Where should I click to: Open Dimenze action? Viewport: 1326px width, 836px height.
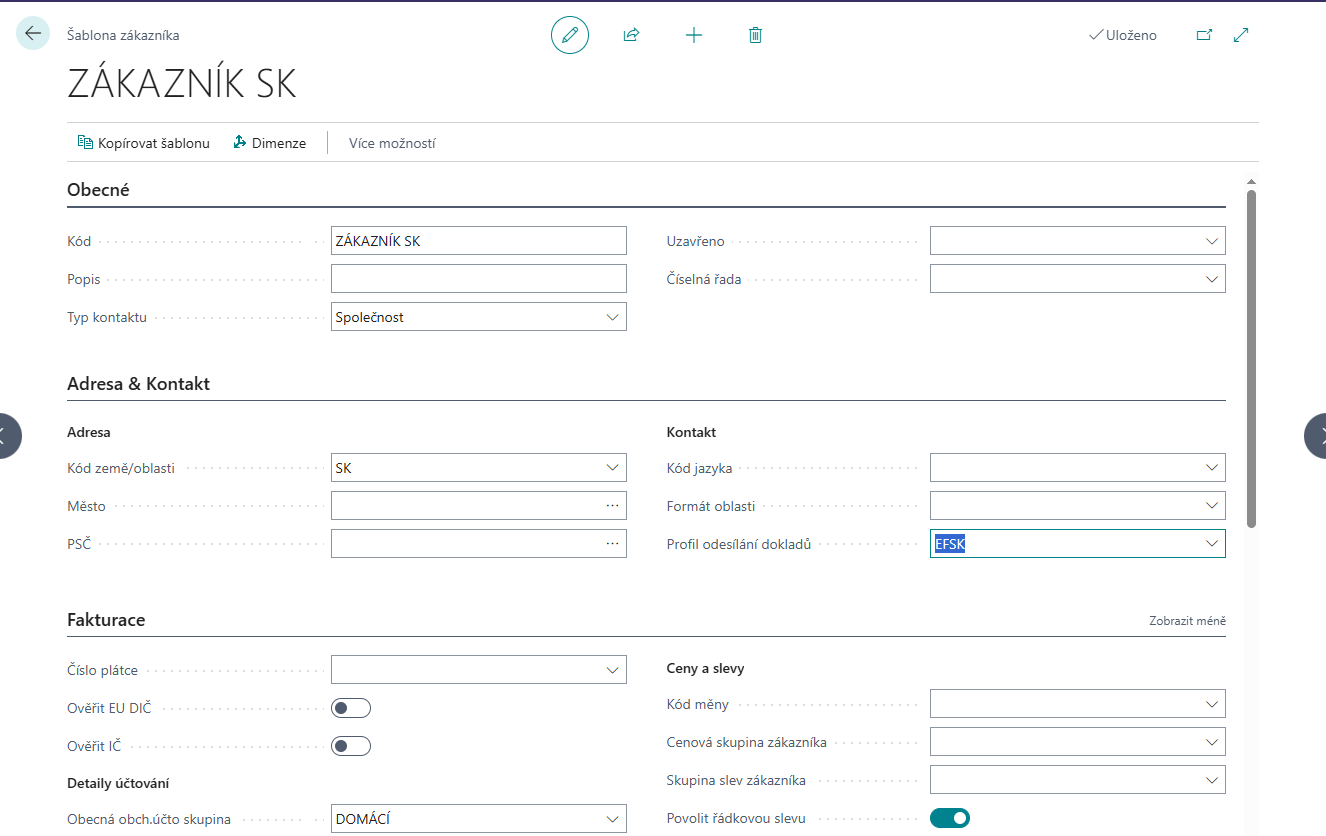pos(270,143)
